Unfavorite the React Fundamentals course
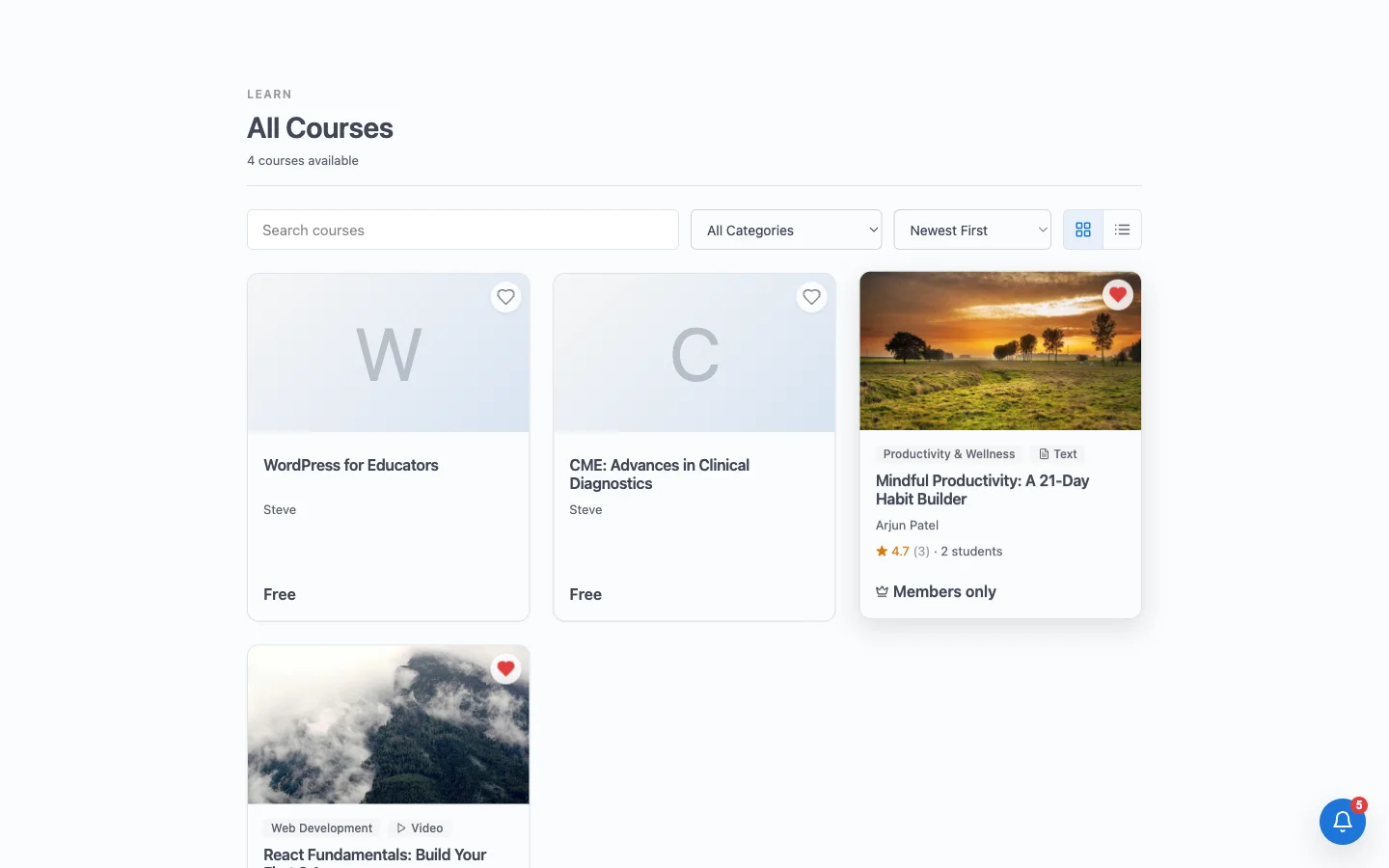Viewport: 1389px width, 868px height. pos(505,668)
